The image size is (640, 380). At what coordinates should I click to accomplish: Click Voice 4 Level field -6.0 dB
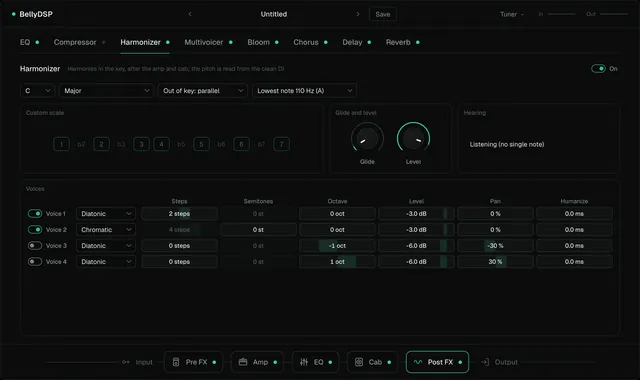point(416,262)
